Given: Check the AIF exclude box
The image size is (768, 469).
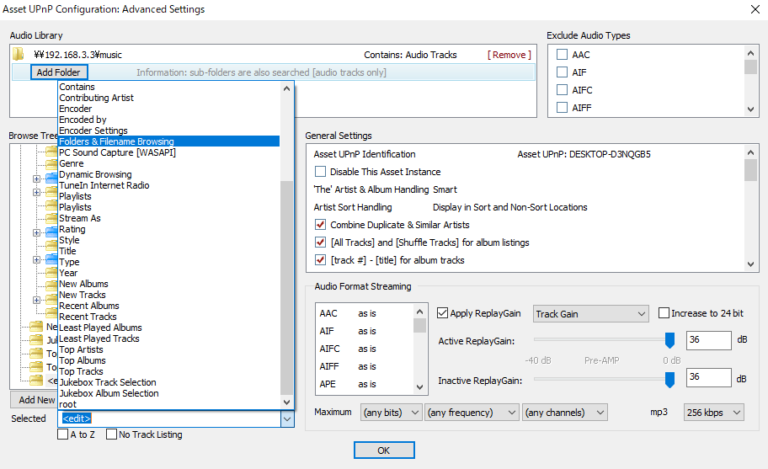Looking at the screenshot, I should click(562, 72).
